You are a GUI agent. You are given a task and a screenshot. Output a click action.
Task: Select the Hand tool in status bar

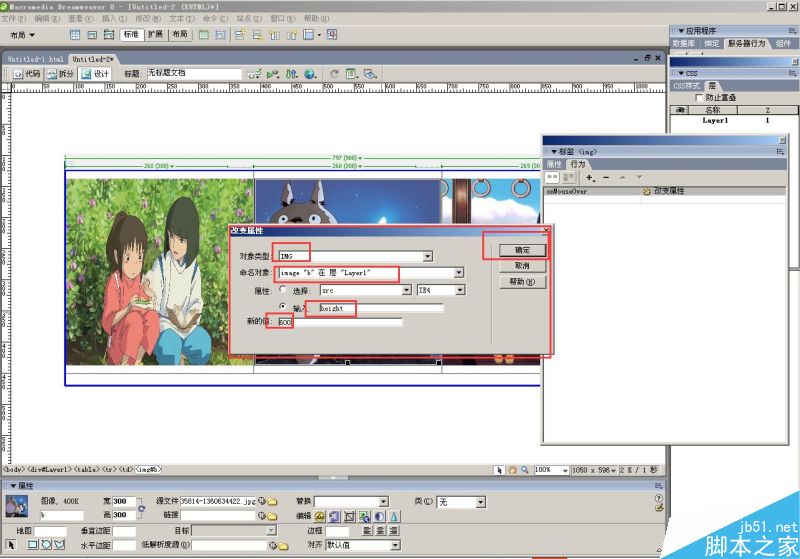(512, 470)
